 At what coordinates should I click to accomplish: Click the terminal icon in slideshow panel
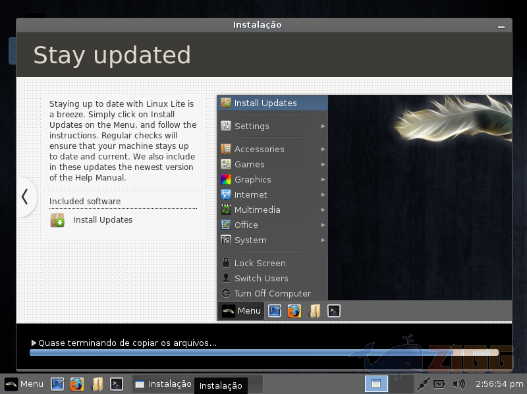tap(334, 311)
